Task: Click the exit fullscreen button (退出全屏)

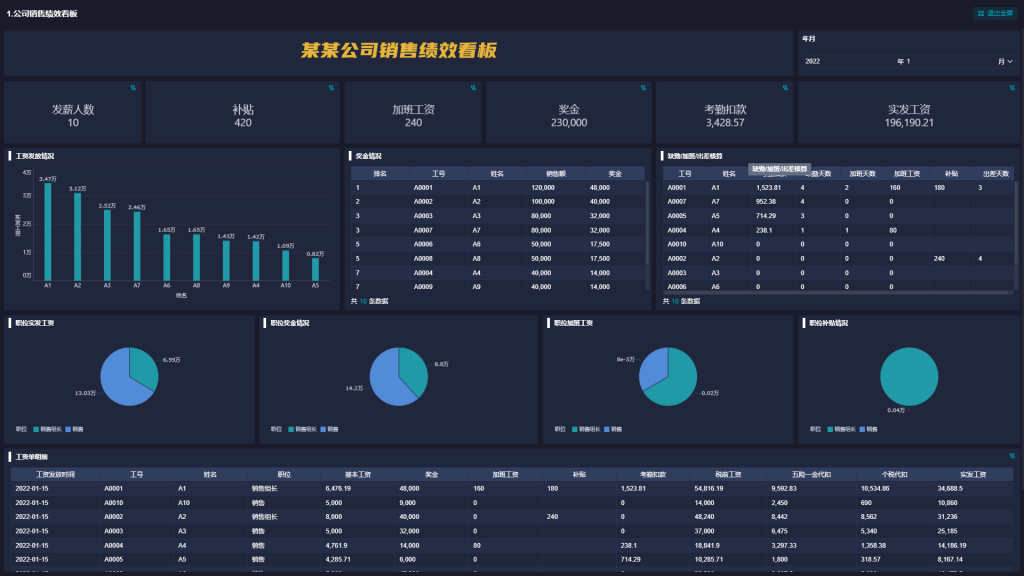Action: click(995, 13)
